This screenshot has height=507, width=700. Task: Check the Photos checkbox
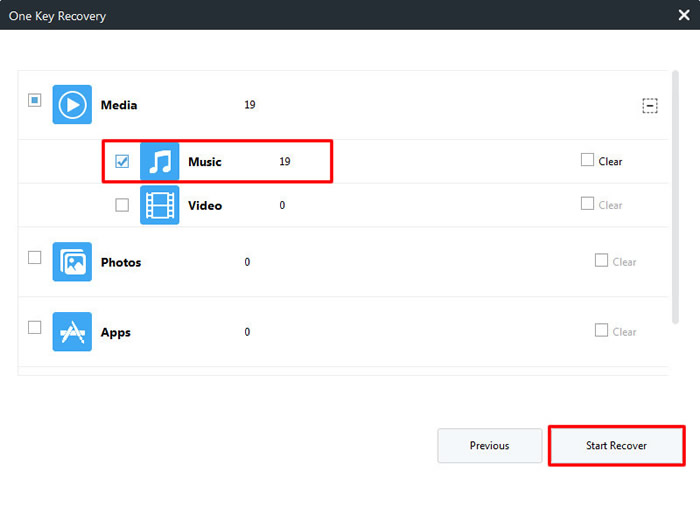click(x=34, y=258)
